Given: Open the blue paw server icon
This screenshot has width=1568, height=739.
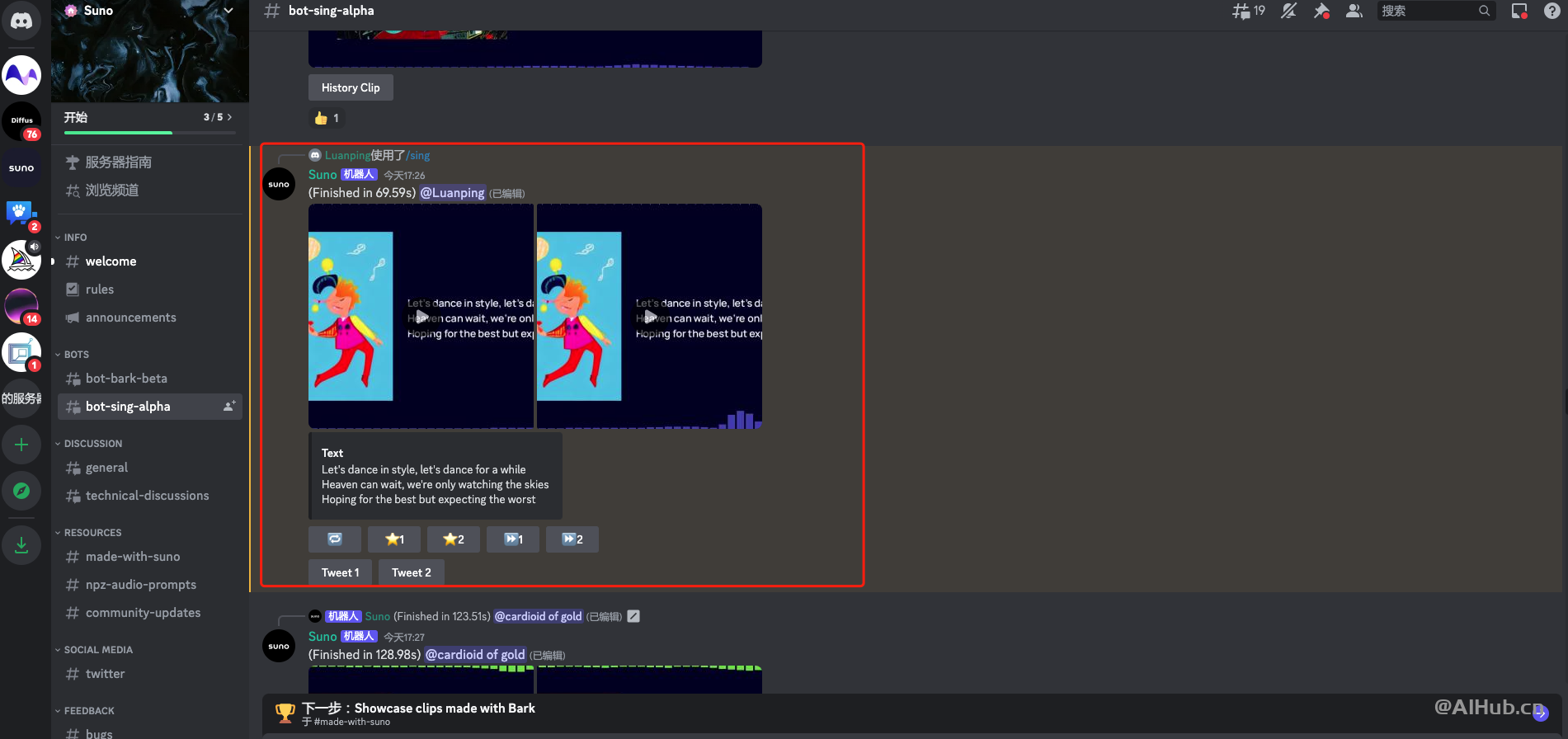Looking at the screenshot, I should coord(21,214).
